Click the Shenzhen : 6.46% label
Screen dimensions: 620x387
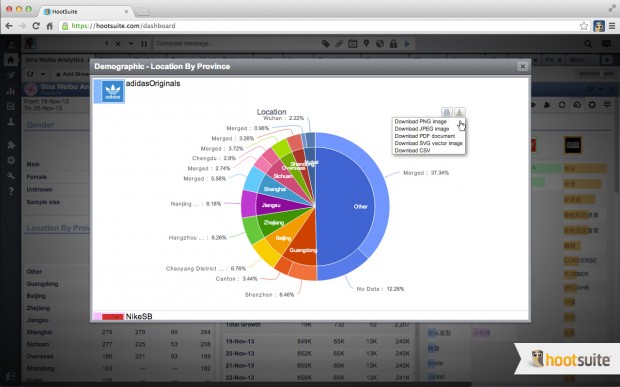269,294
